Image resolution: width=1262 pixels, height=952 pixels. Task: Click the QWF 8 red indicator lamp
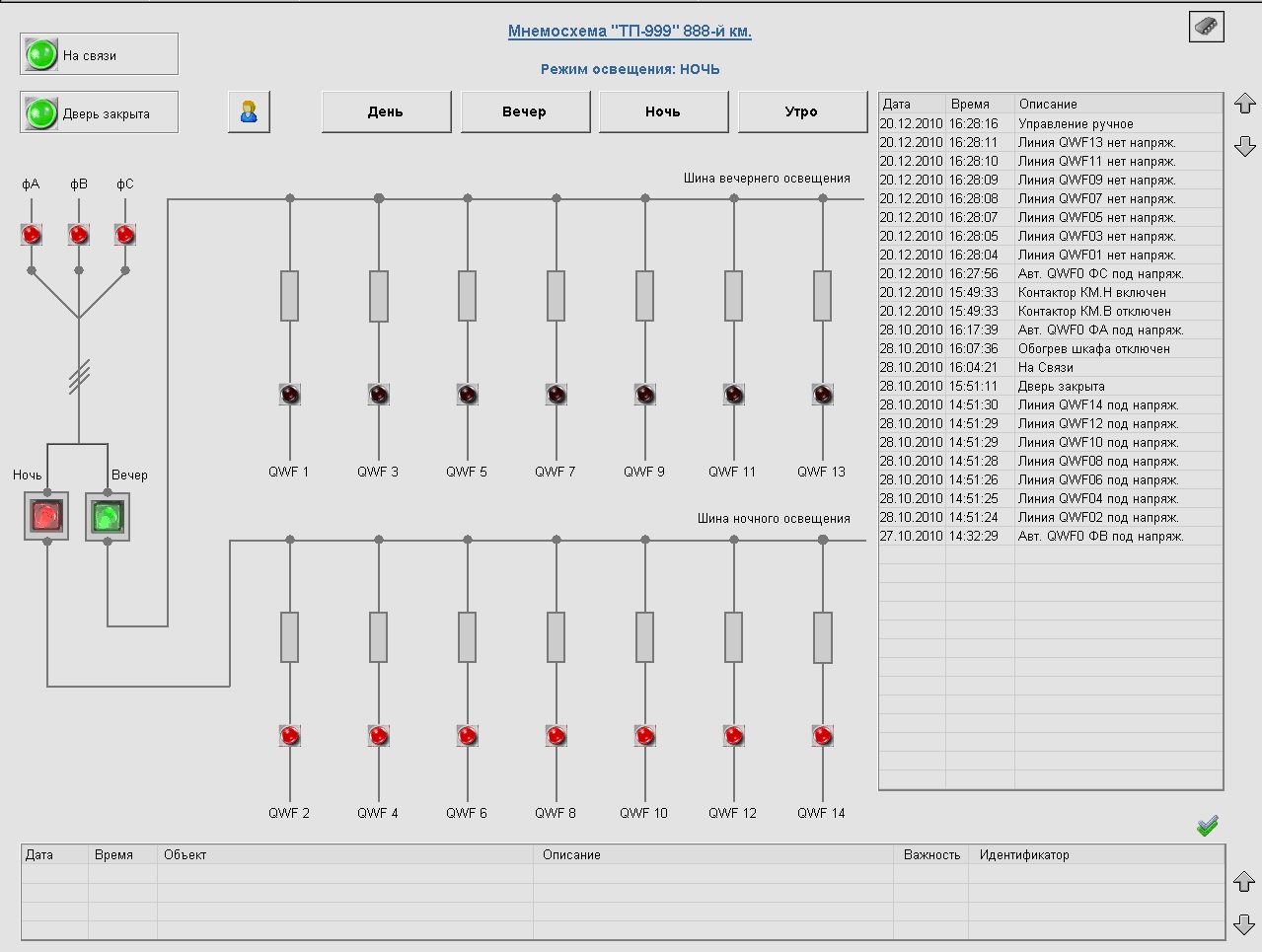click(x=556, y=736)
